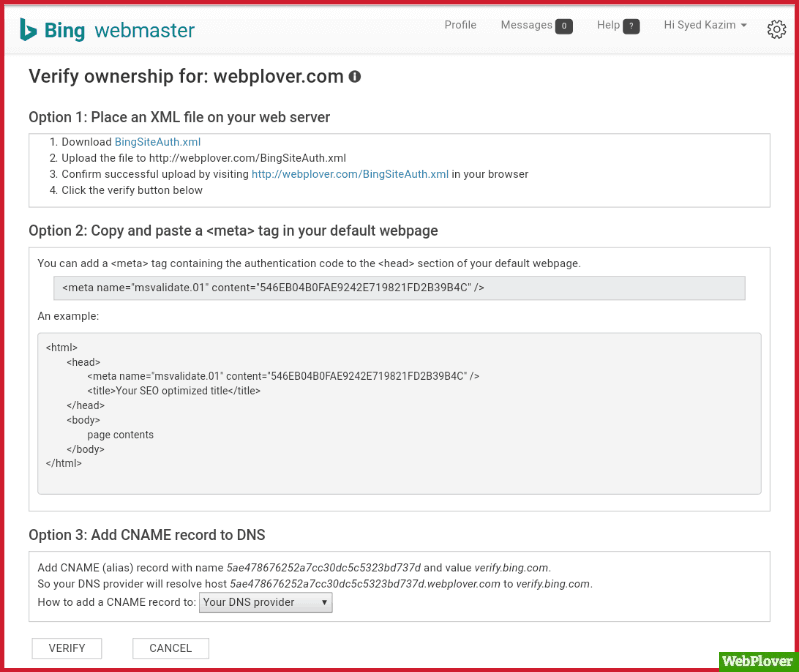Click the Verify ownership for: webplover.com heading
This screenshot has height=672, width=799.
coord(186,76)
